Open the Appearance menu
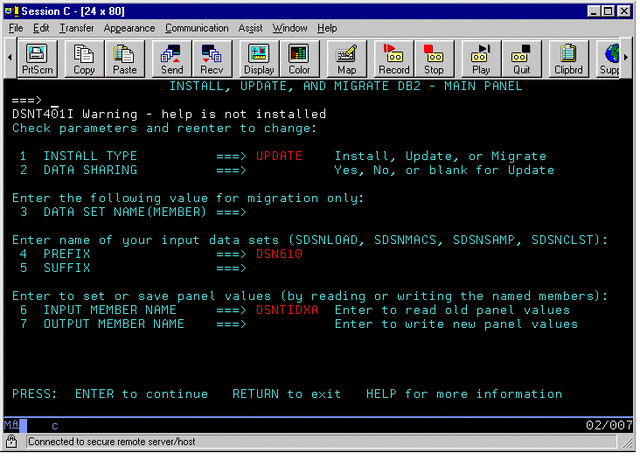Image resolution: width=640 pixels, height=460 pixels. tap(129, 28)
